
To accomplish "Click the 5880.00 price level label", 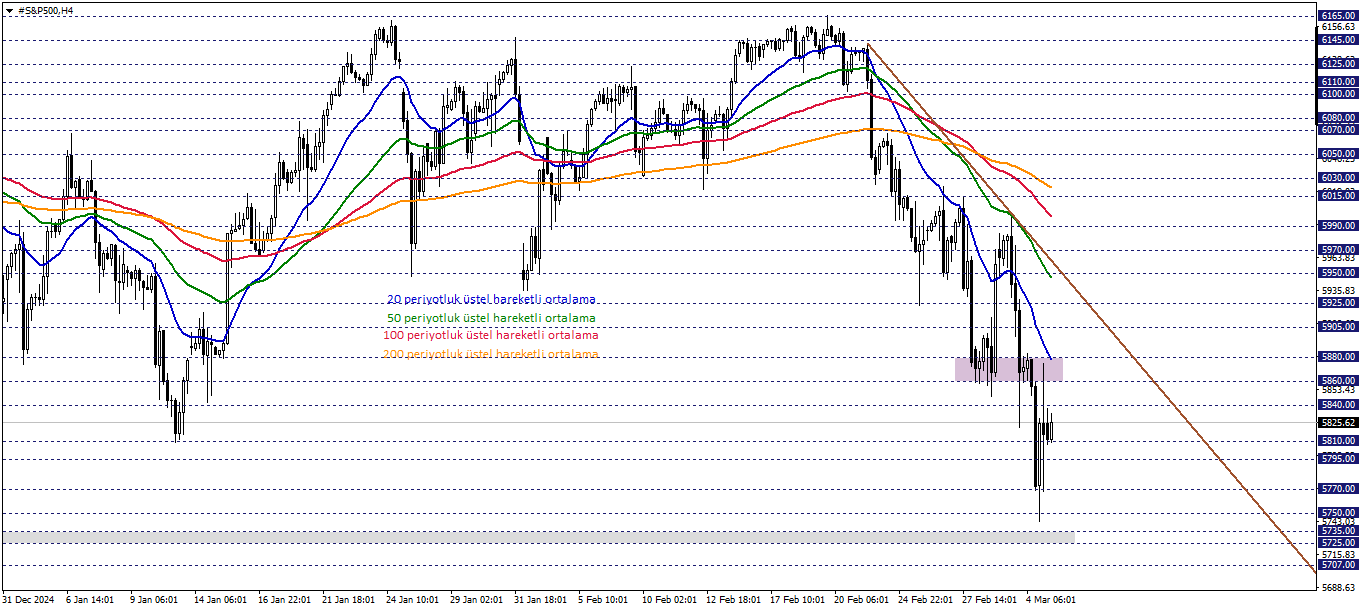I will point(1338,357).
